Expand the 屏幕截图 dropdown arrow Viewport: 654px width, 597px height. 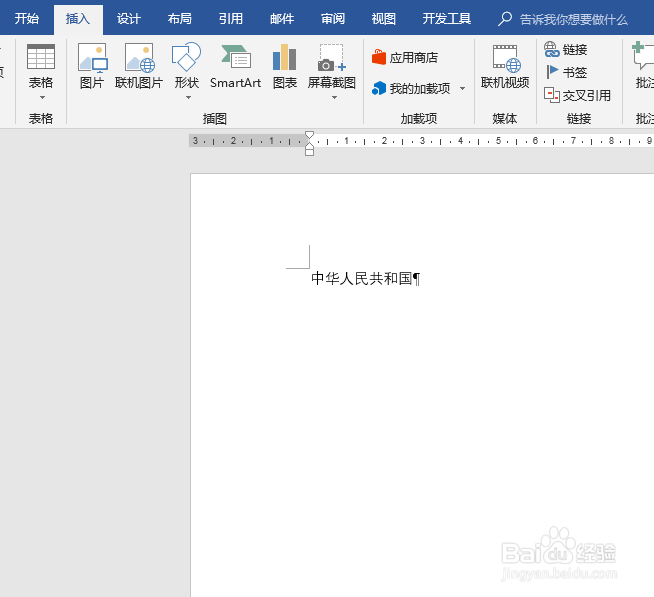pos(334,98)
